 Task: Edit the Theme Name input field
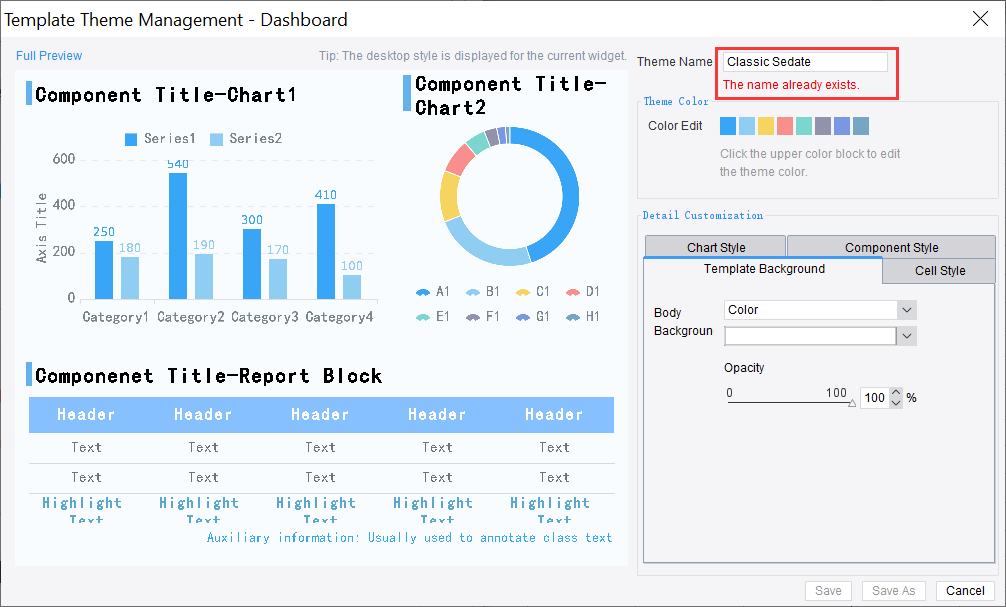806,62
